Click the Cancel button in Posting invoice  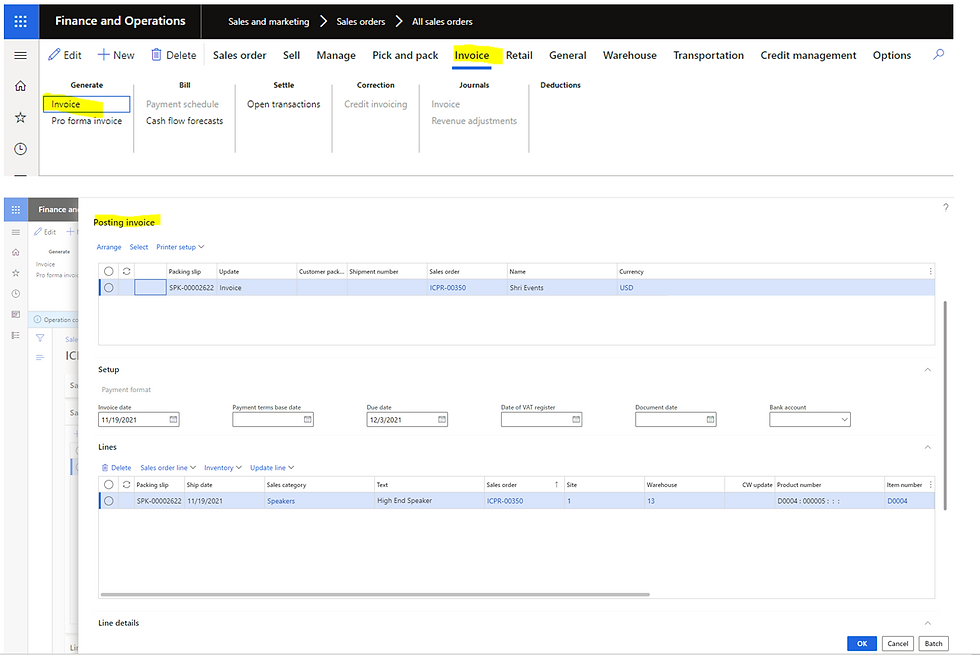[898, 643]
